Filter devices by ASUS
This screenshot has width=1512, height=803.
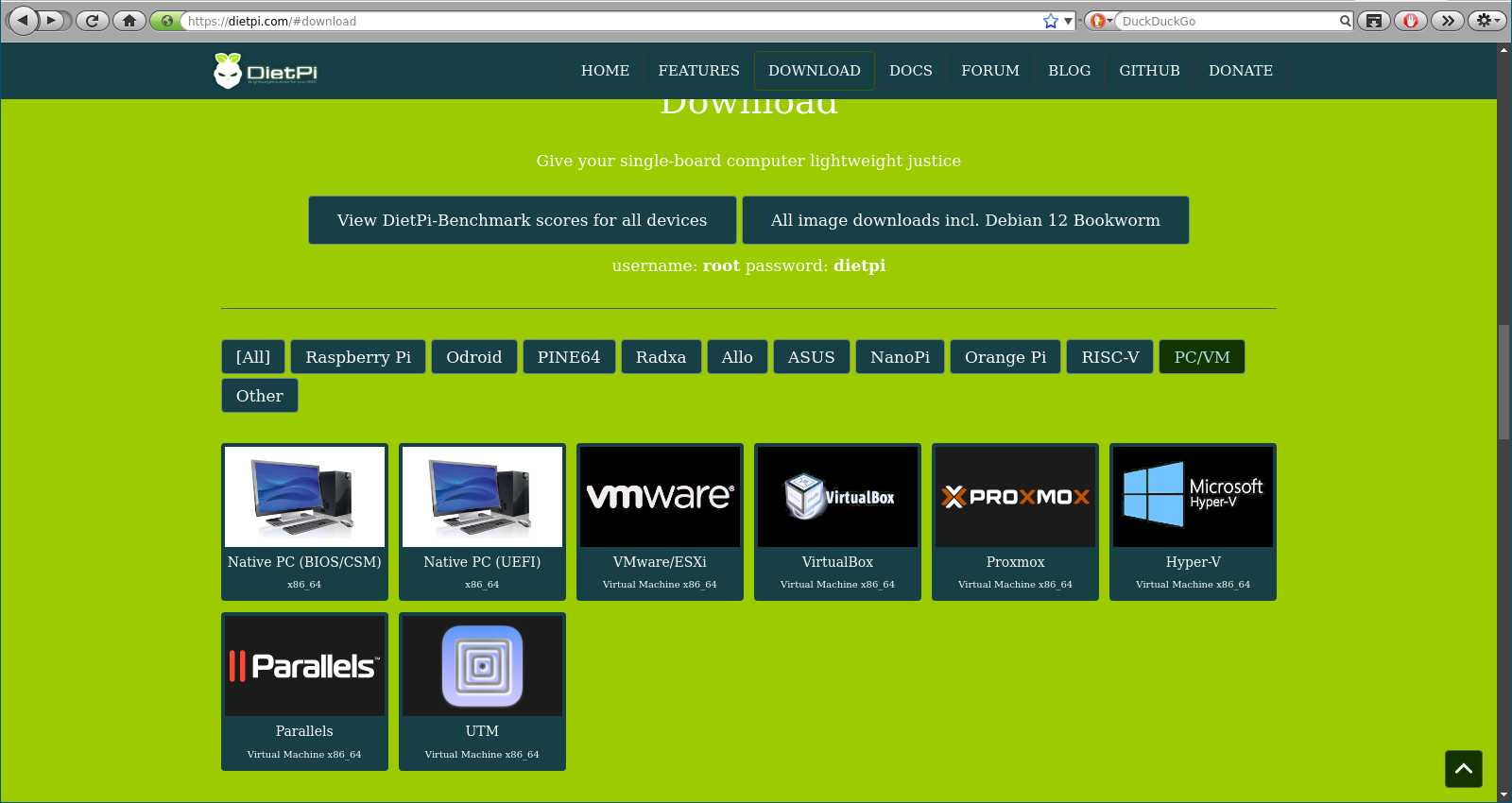pos(812,357)
